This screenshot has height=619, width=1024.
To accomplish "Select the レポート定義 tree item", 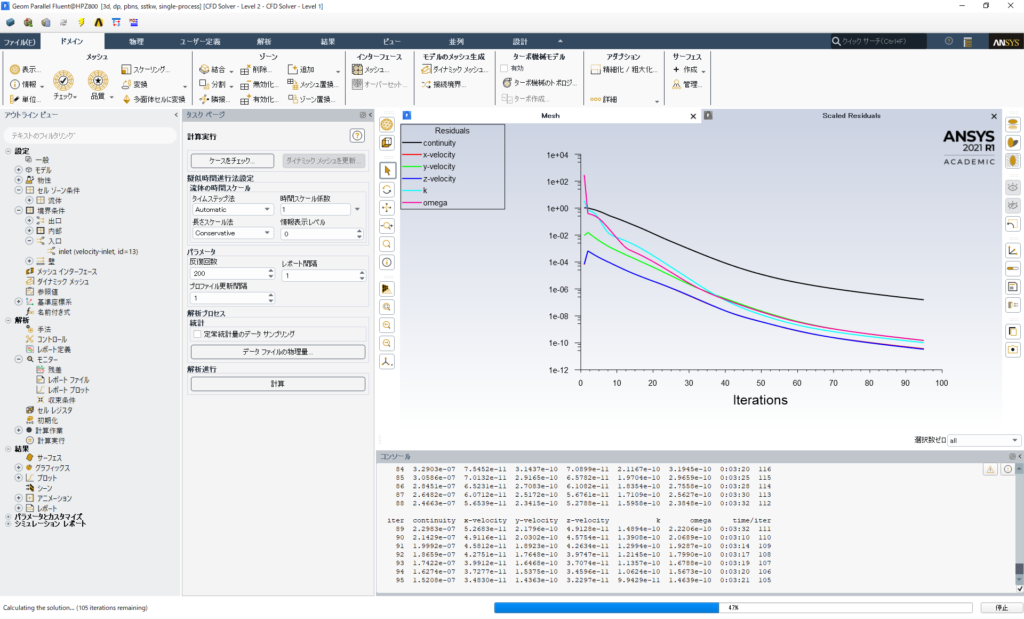I will click(x=54, y=349).
